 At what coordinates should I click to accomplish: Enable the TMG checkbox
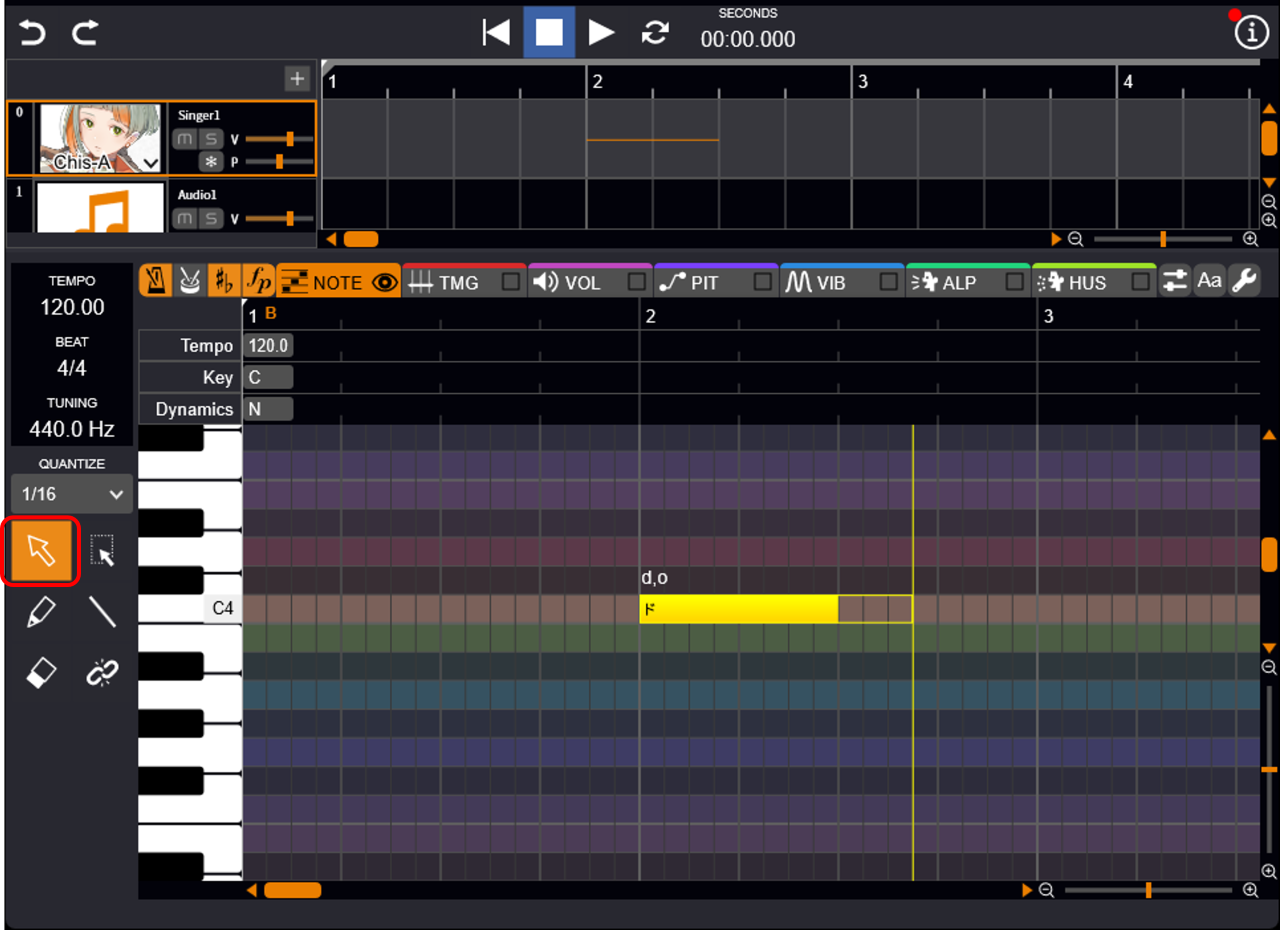[511, 283]
